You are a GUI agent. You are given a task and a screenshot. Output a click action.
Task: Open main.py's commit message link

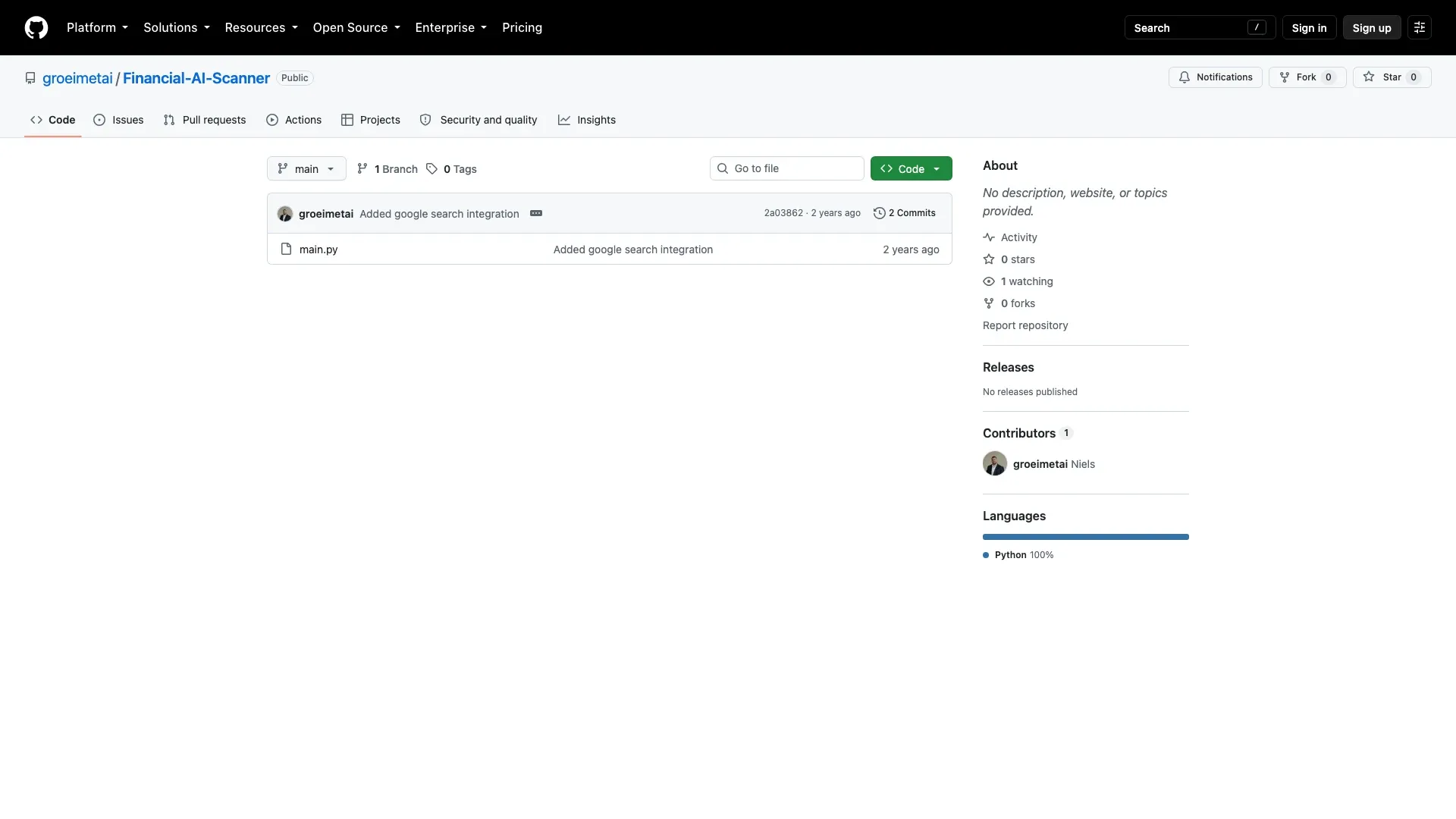tap(633, 249)
